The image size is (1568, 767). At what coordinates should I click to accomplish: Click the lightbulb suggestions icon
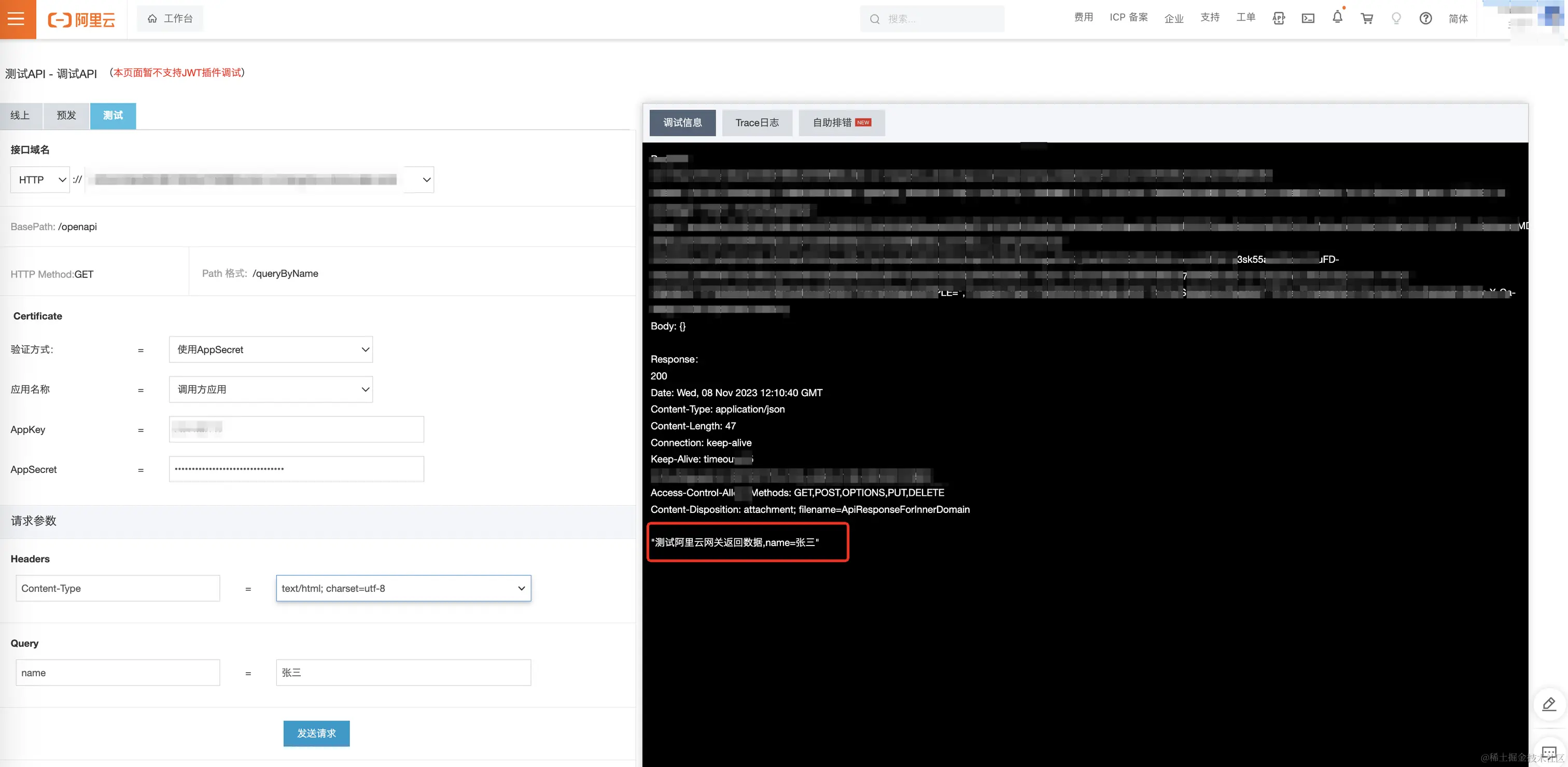[x=1396, y=18]
